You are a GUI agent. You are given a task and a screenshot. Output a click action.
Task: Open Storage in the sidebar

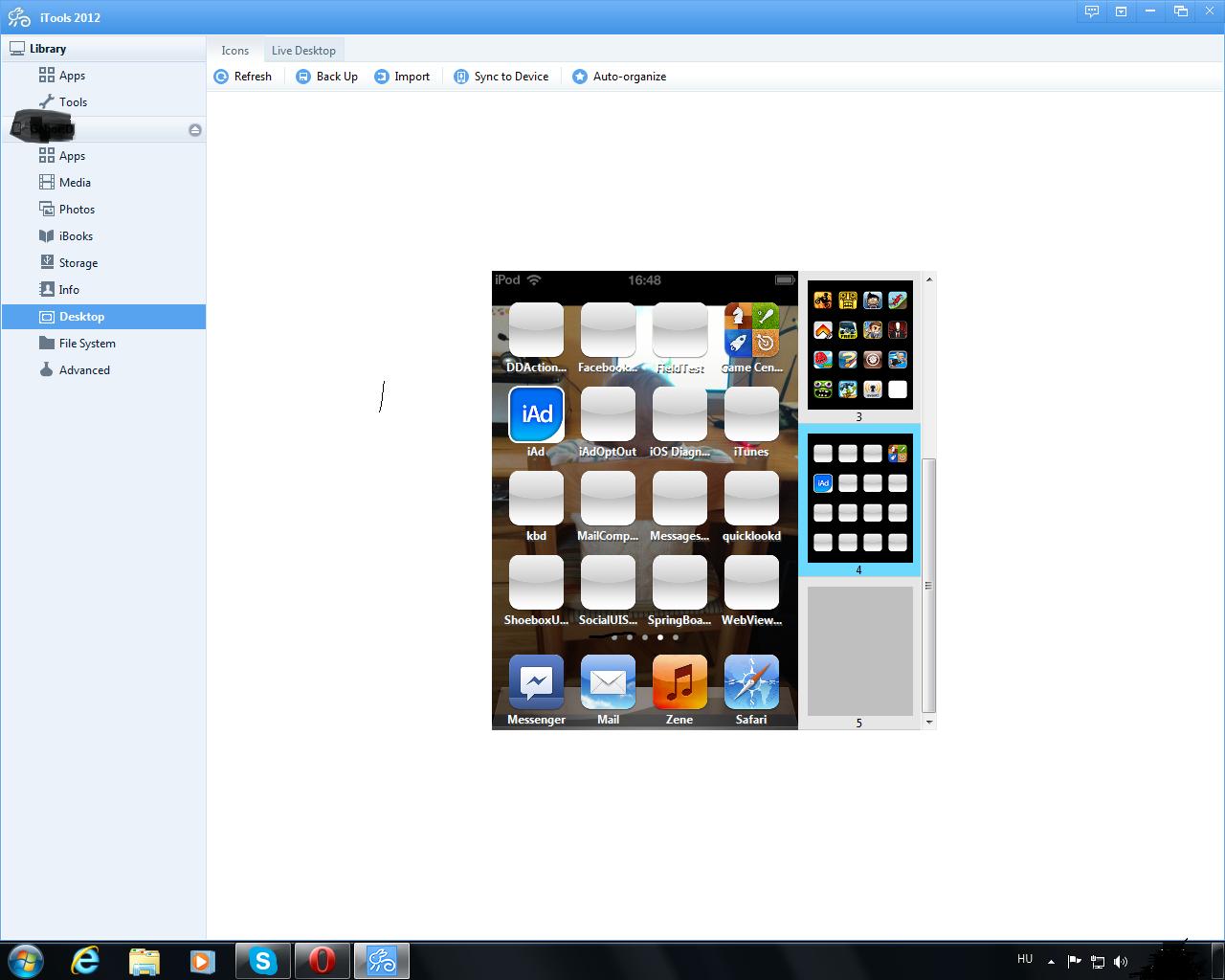(68, 263)
